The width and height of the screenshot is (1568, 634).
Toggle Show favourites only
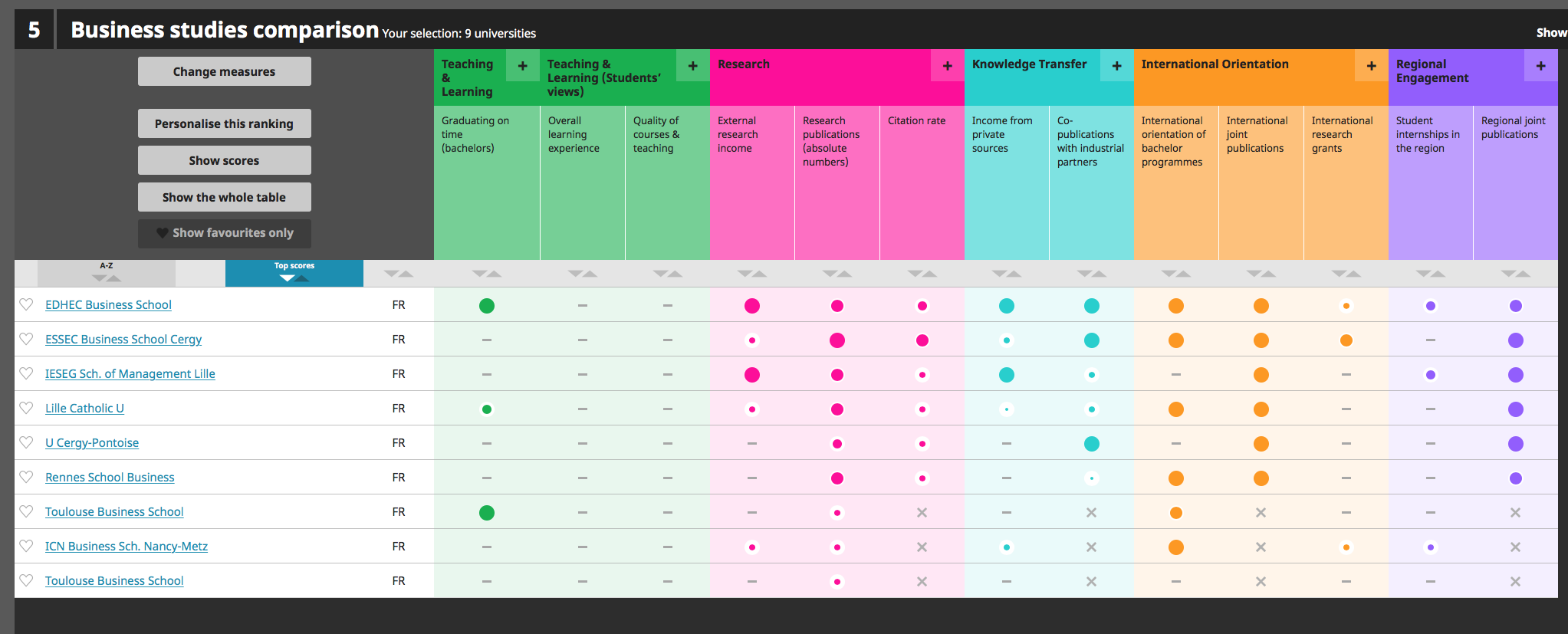pos(225,233)
